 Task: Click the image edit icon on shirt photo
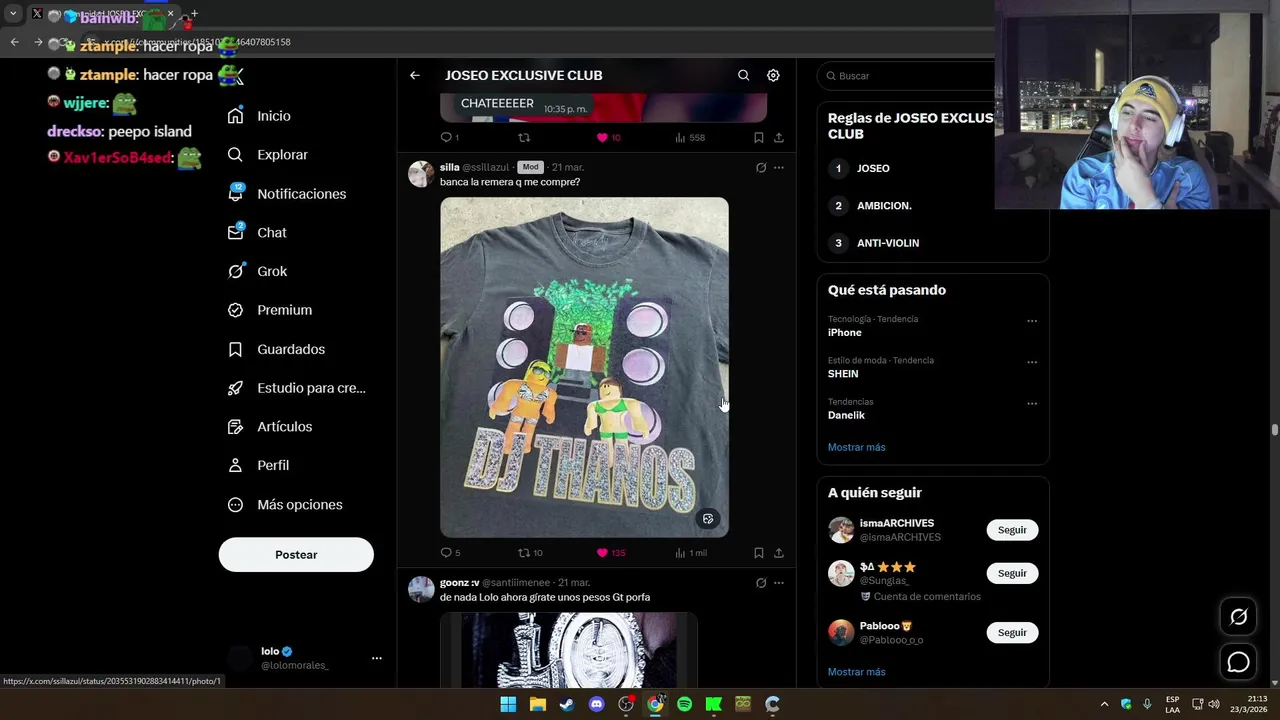pos(708,519)
